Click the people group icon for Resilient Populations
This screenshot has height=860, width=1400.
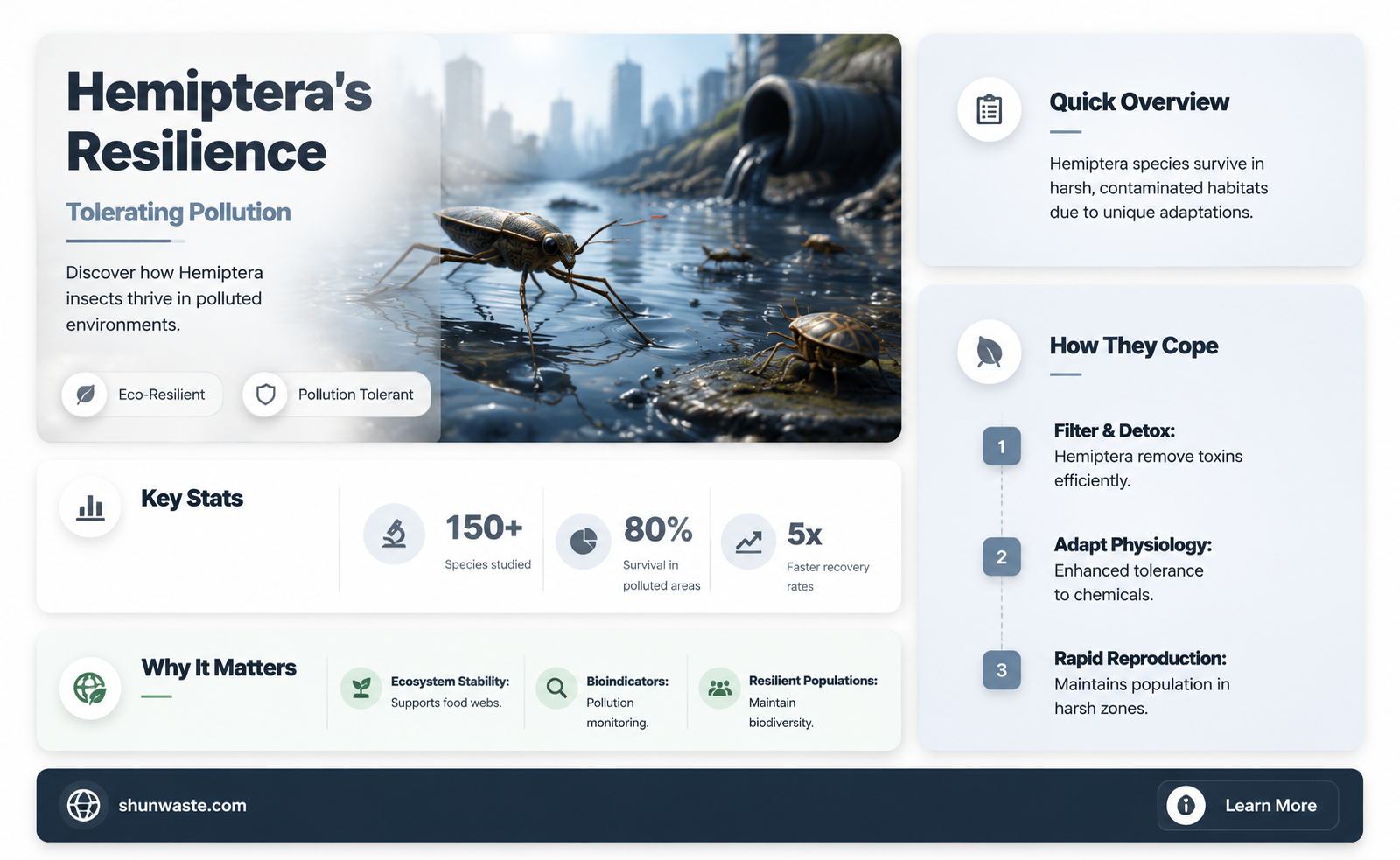[x=719, y=689]
